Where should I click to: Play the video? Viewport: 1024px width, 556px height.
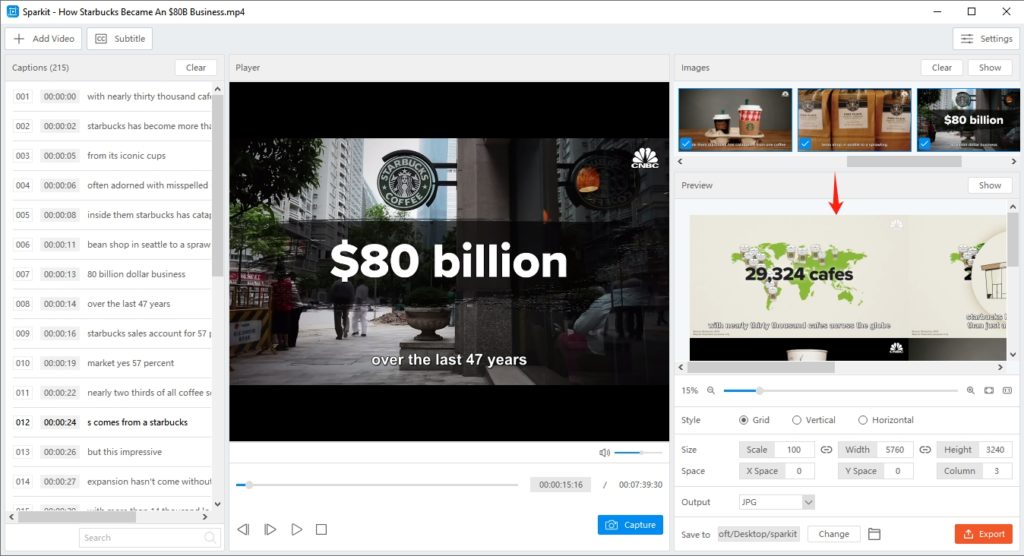coord(296,529)
